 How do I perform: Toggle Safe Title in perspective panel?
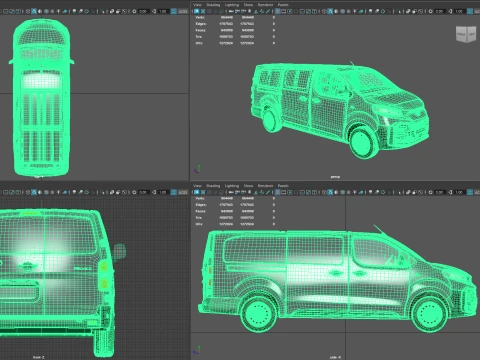pos(314,11)
